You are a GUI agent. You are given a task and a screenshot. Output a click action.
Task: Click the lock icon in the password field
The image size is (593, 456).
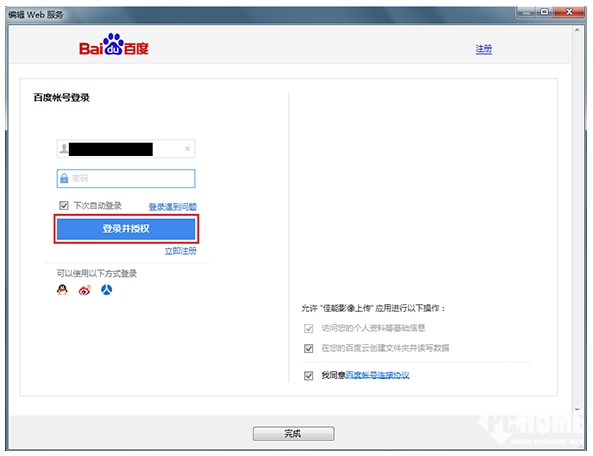pyautogui.click(x=64, y=178)
